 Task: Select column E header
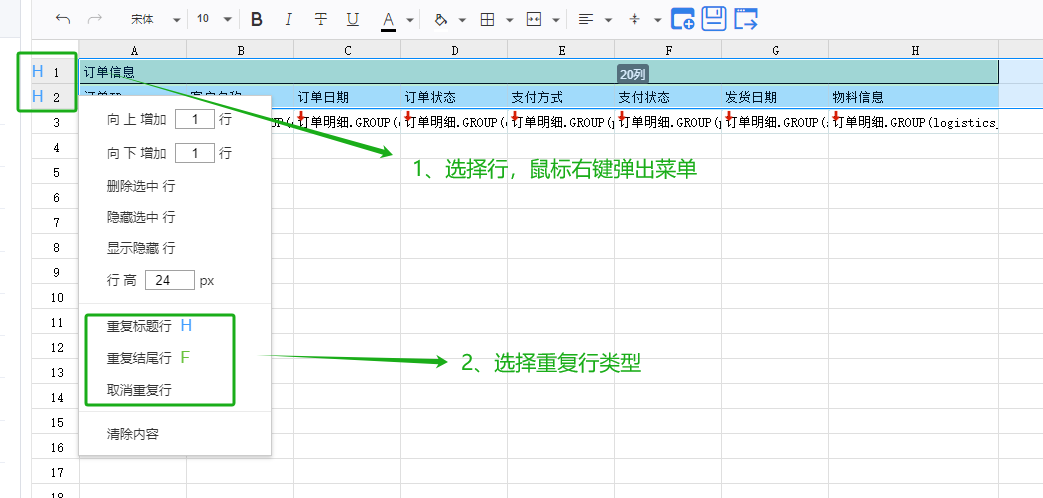pos(561,50)
